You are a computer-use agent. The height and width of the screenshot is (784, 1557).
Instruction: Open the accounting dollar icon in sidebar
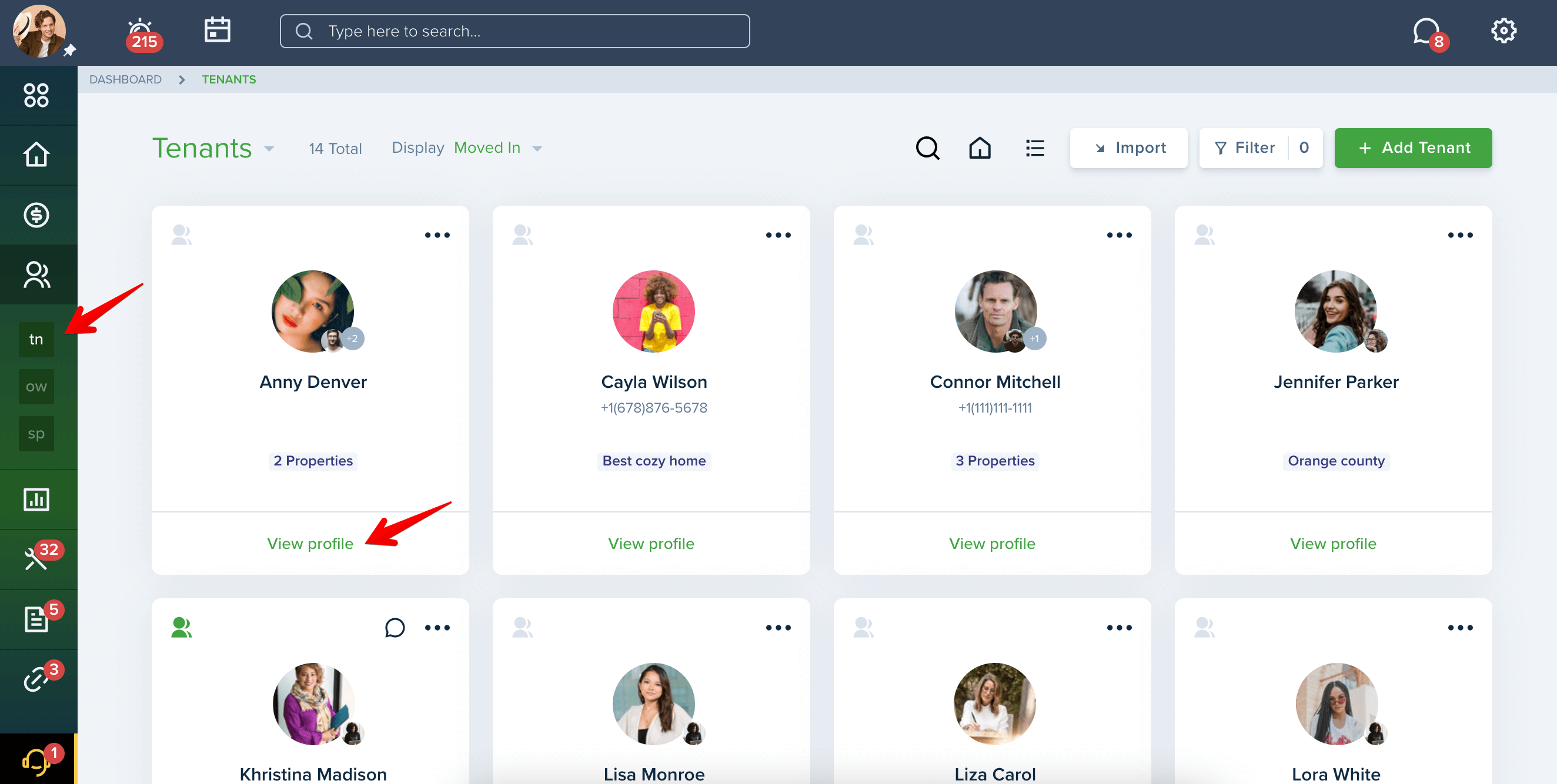coord(36,215)
